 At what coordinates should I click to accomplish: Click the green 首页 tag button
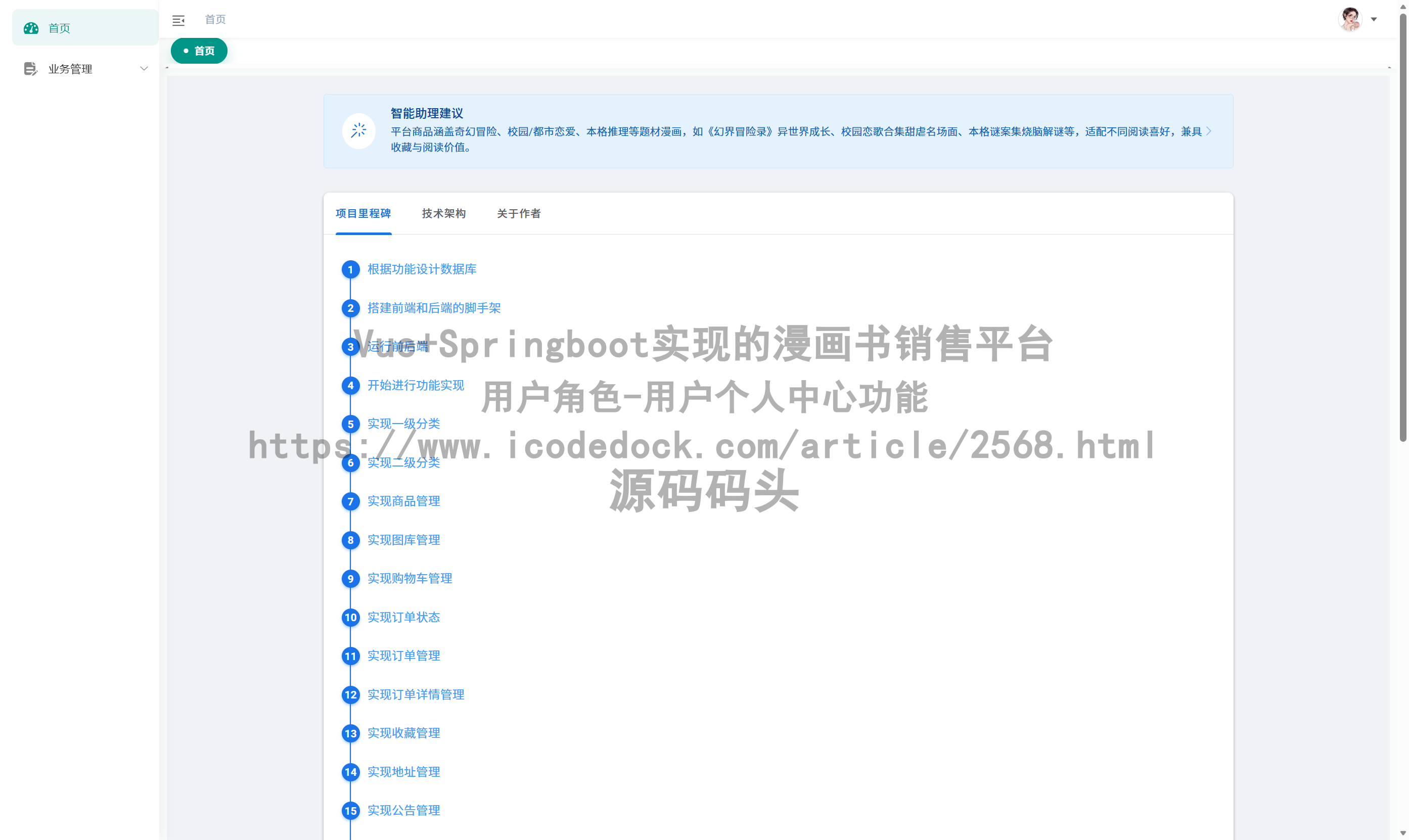(x=199, y=51)
